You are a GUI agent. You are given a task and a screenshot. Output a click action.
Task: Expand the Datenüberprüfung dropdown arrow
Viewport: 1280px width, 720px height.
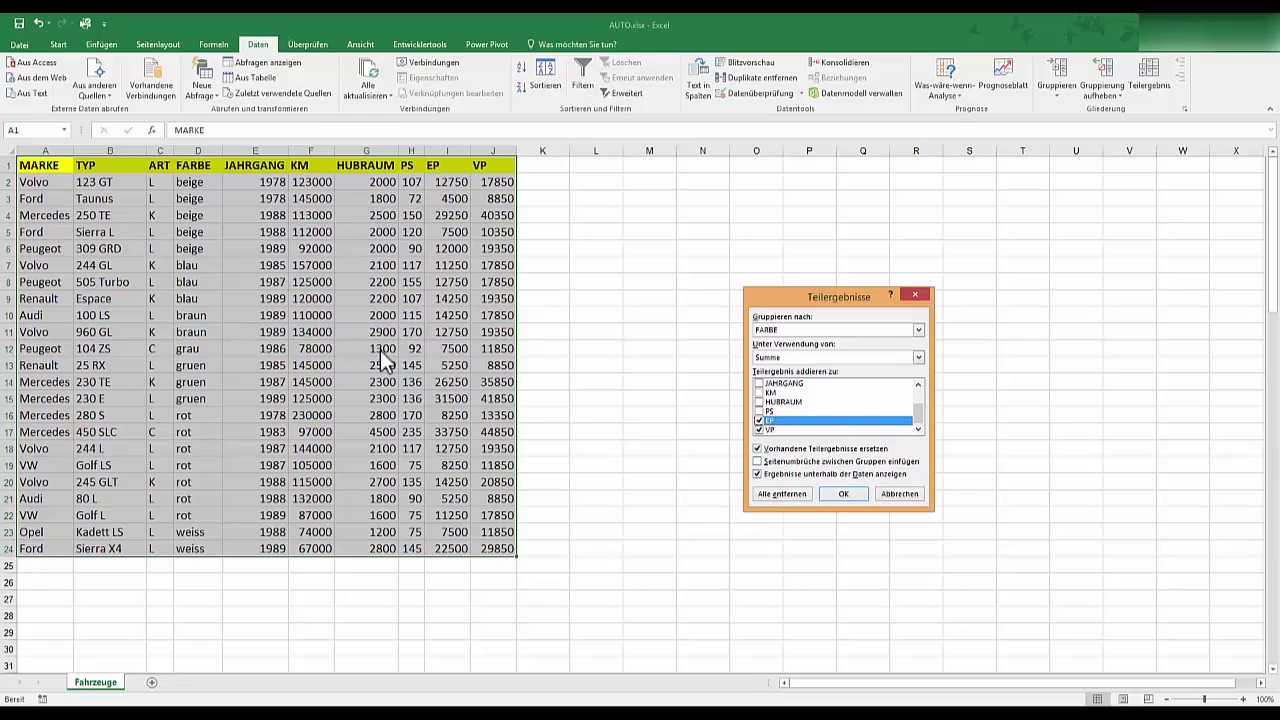click(799, 93)
